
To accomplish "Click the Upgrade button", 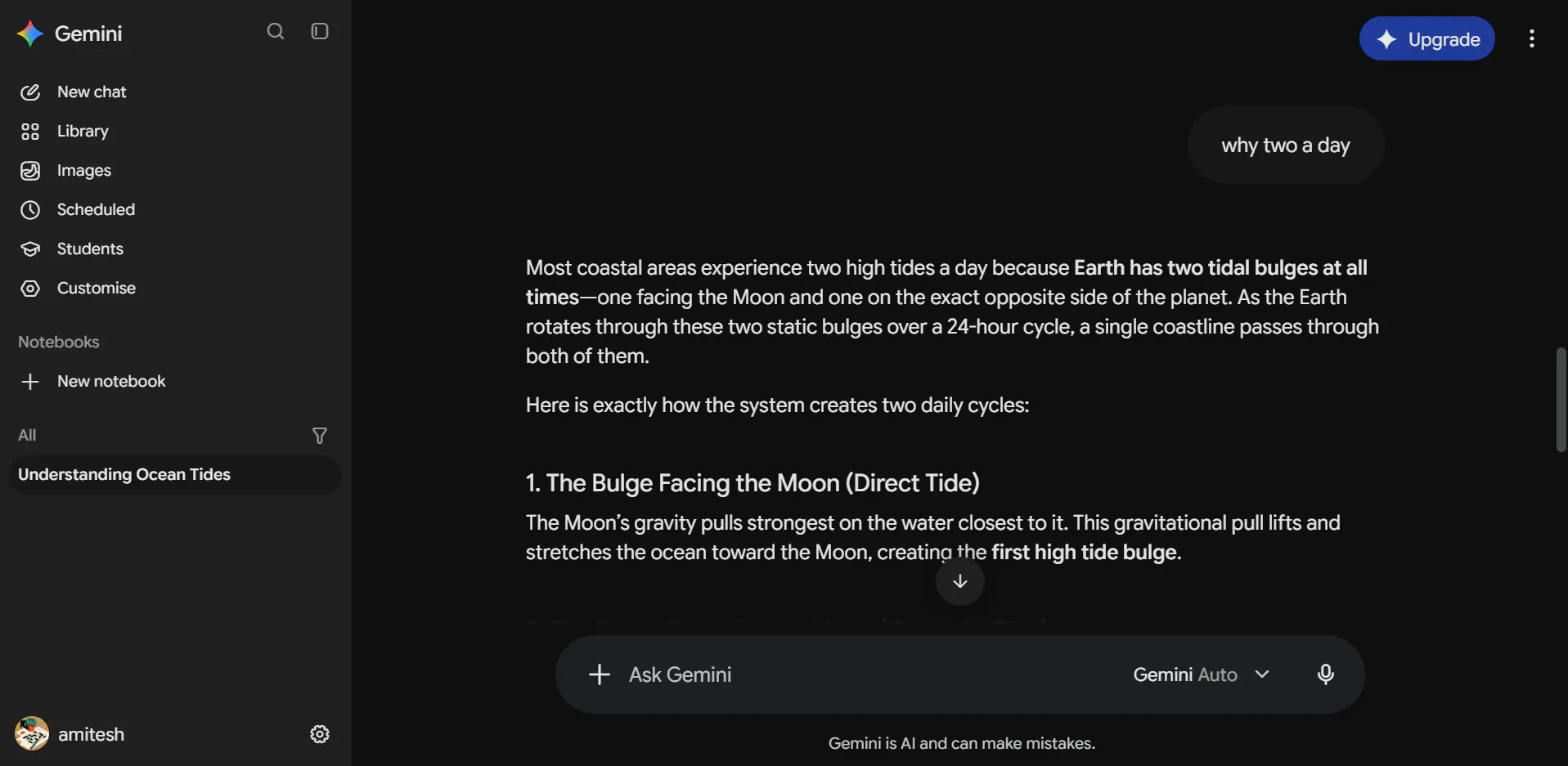I will tap(1426, 39).
